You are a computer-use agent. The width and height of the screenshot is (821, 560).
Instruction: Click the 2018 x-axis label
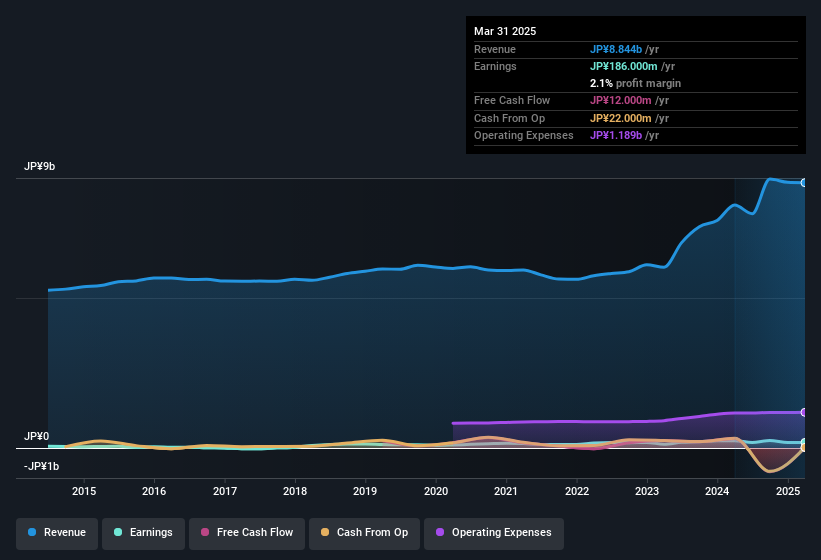point(295,491)
